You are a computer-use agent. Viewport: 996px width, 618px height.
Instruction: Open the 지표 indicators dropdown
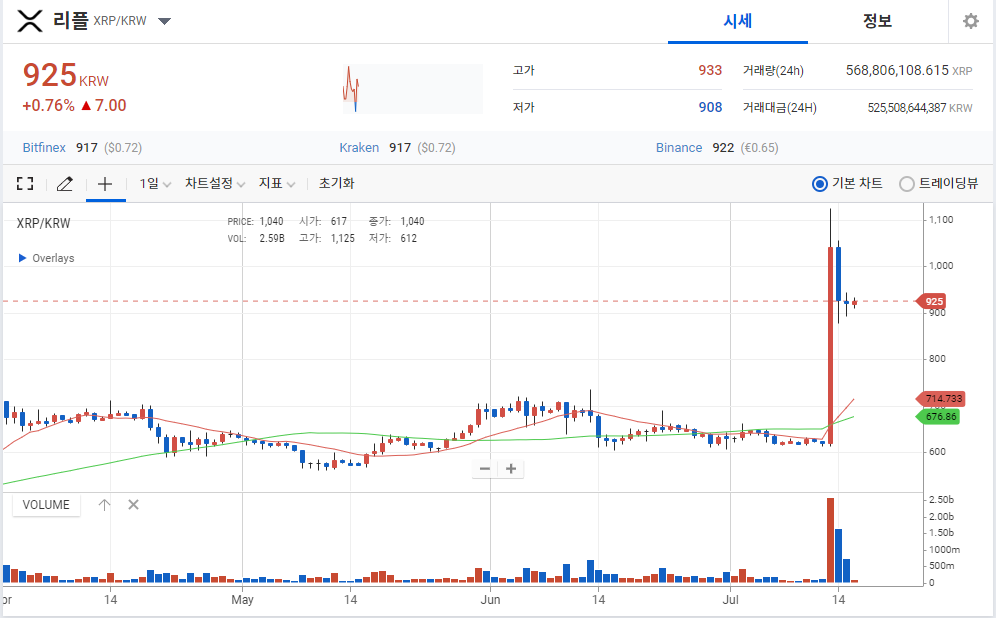click(276, 184)
